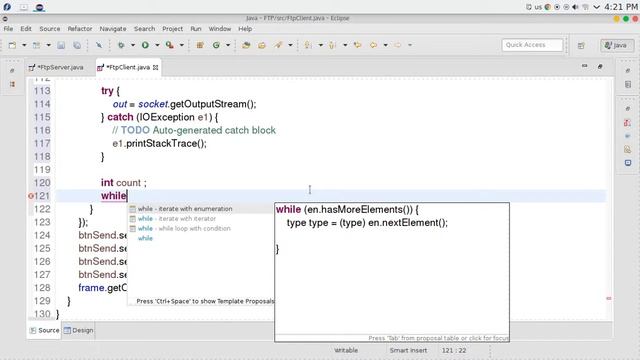Click the Next Annotation toolbar icon
The height and width of the screenshot is (360, 640).
(308, 45)
